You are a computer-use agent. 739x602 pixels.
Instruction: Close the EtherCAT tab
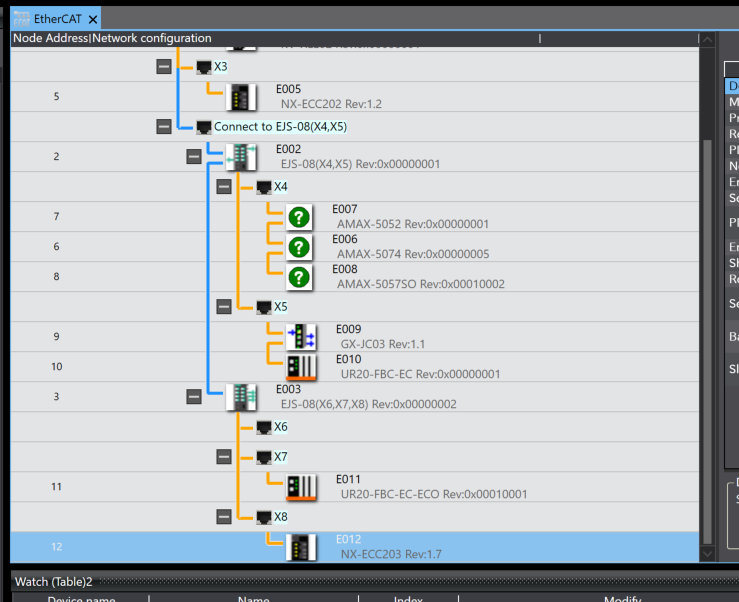(93, 19)
